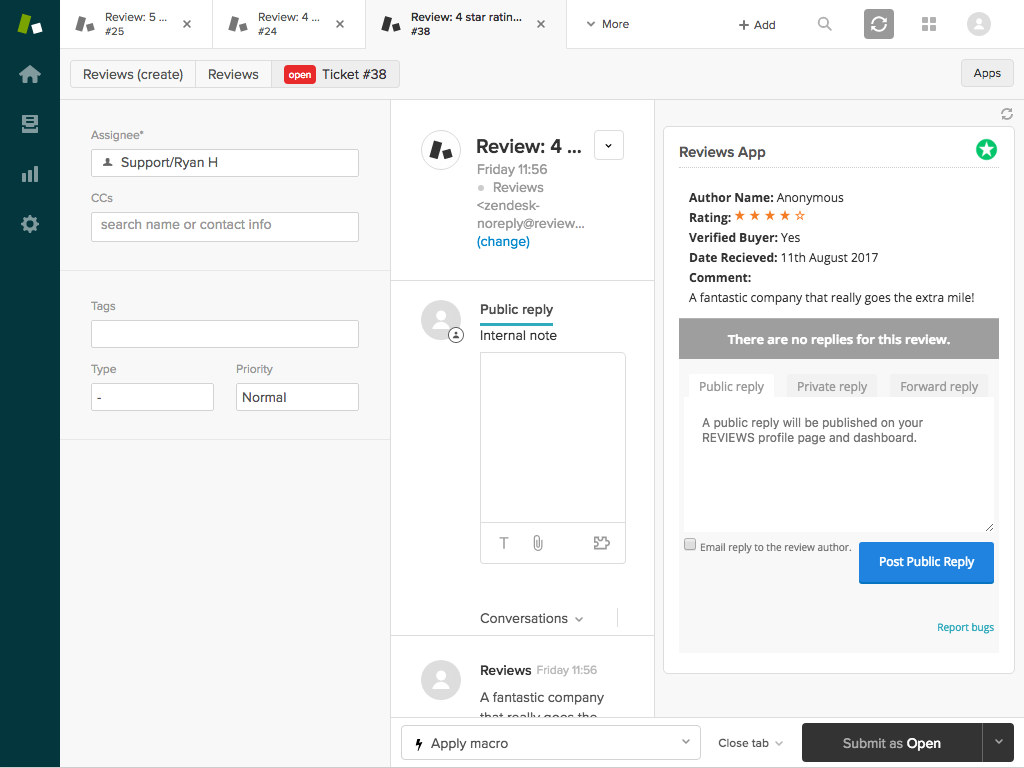1024x768 pixels.
Task: Expand the ticket subject actions caret
Action: coord(608,145)
